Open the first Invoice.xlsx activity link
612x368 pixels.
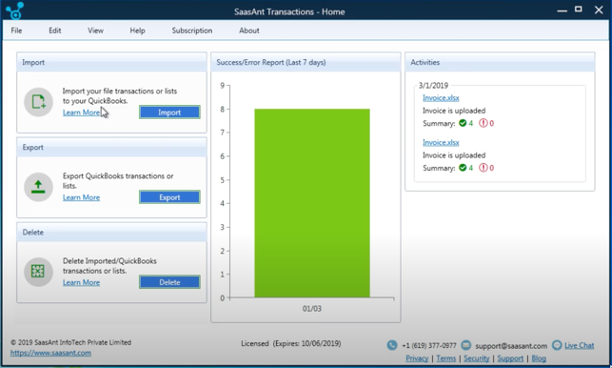pyautogui.click(x=441, y=98)
